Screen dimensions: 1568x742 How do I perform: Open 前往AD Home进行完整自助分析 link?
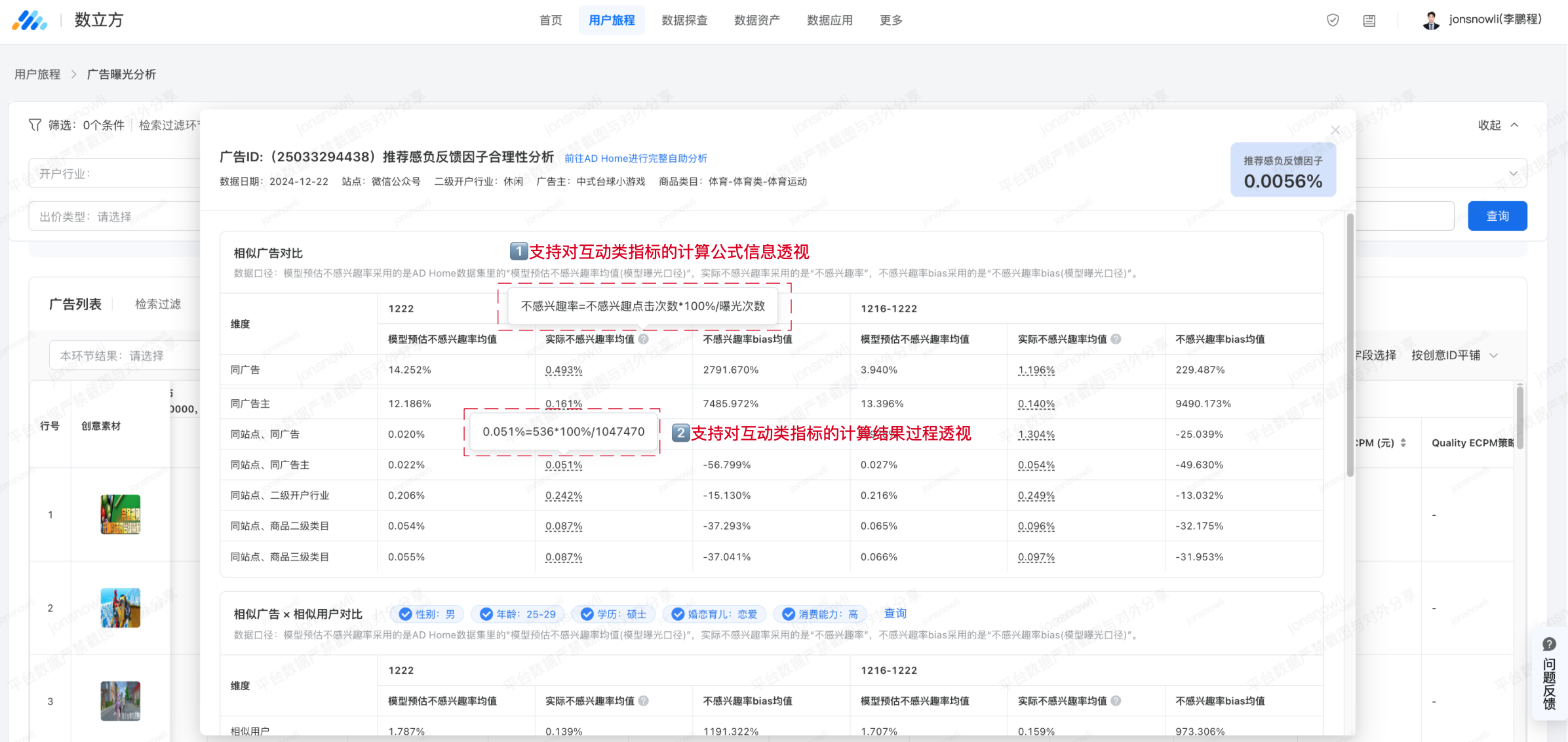point(635,159)
